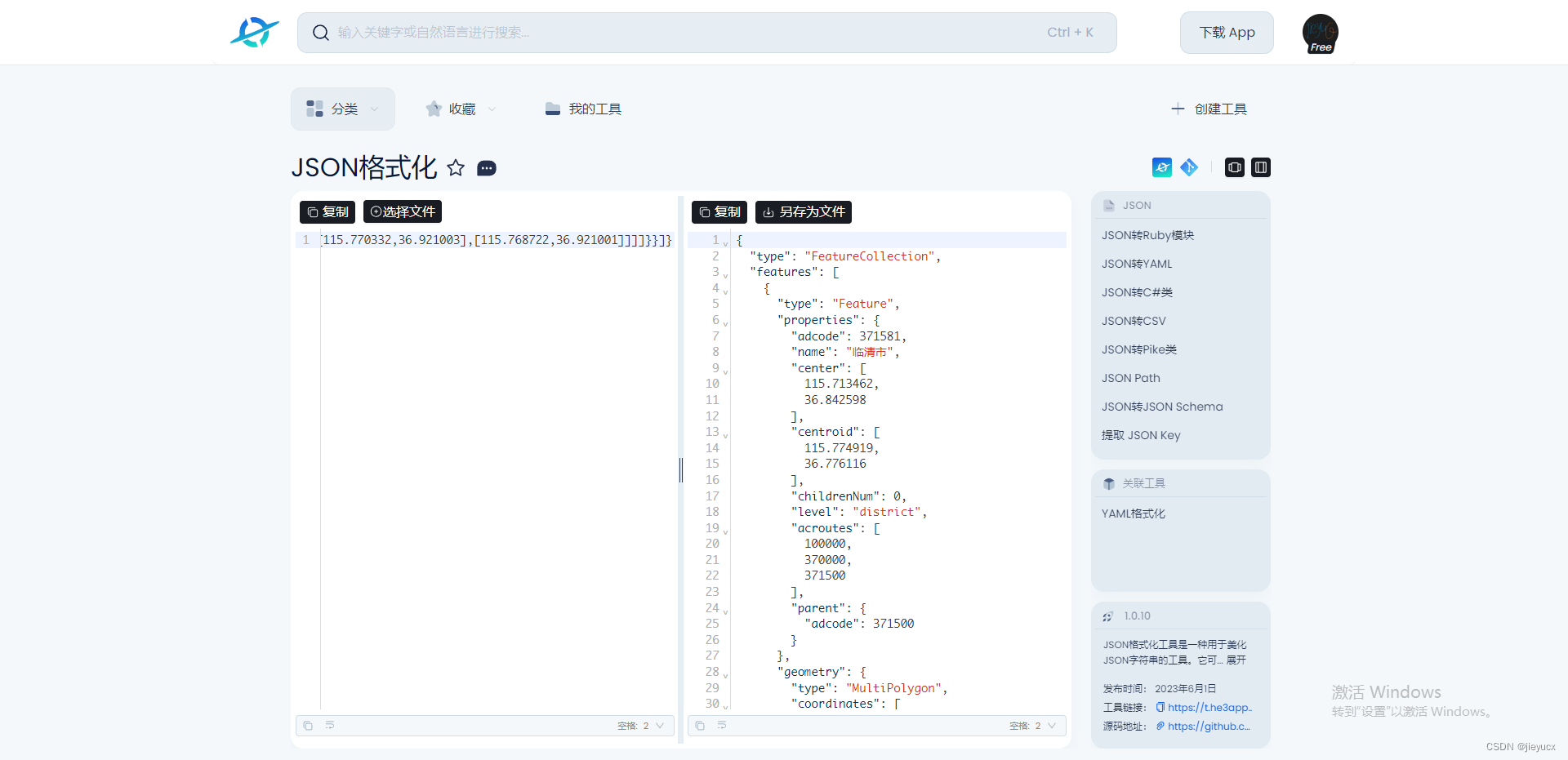Screen dimensions: 1568x760
Task: Collapse the coordinates array at line 30
Action: pyautogui.click(x=725, y=708)
